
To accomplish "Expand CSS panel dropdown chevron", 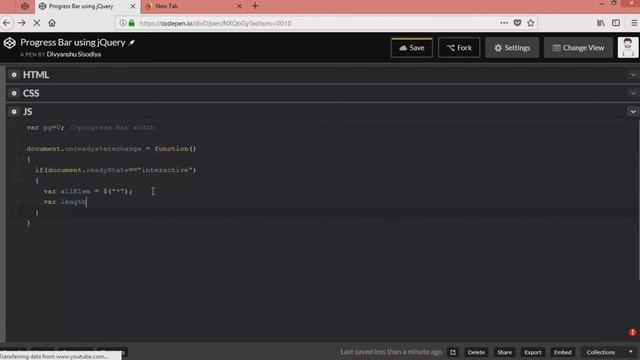I will click(633, 93).
